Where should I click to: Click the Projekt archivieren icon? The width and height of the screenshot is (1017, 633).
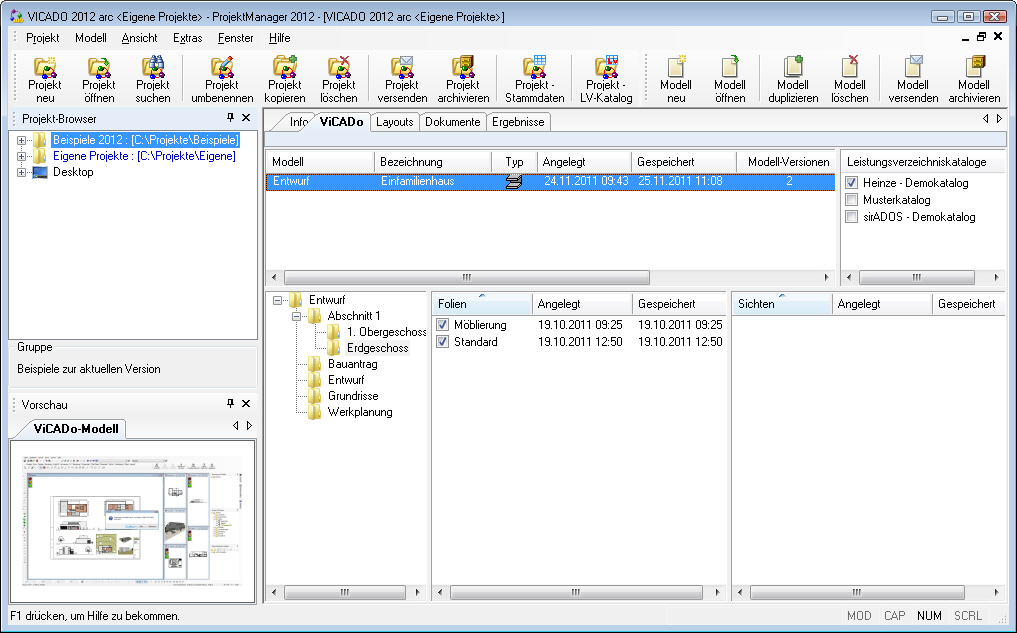click(463, 79)
